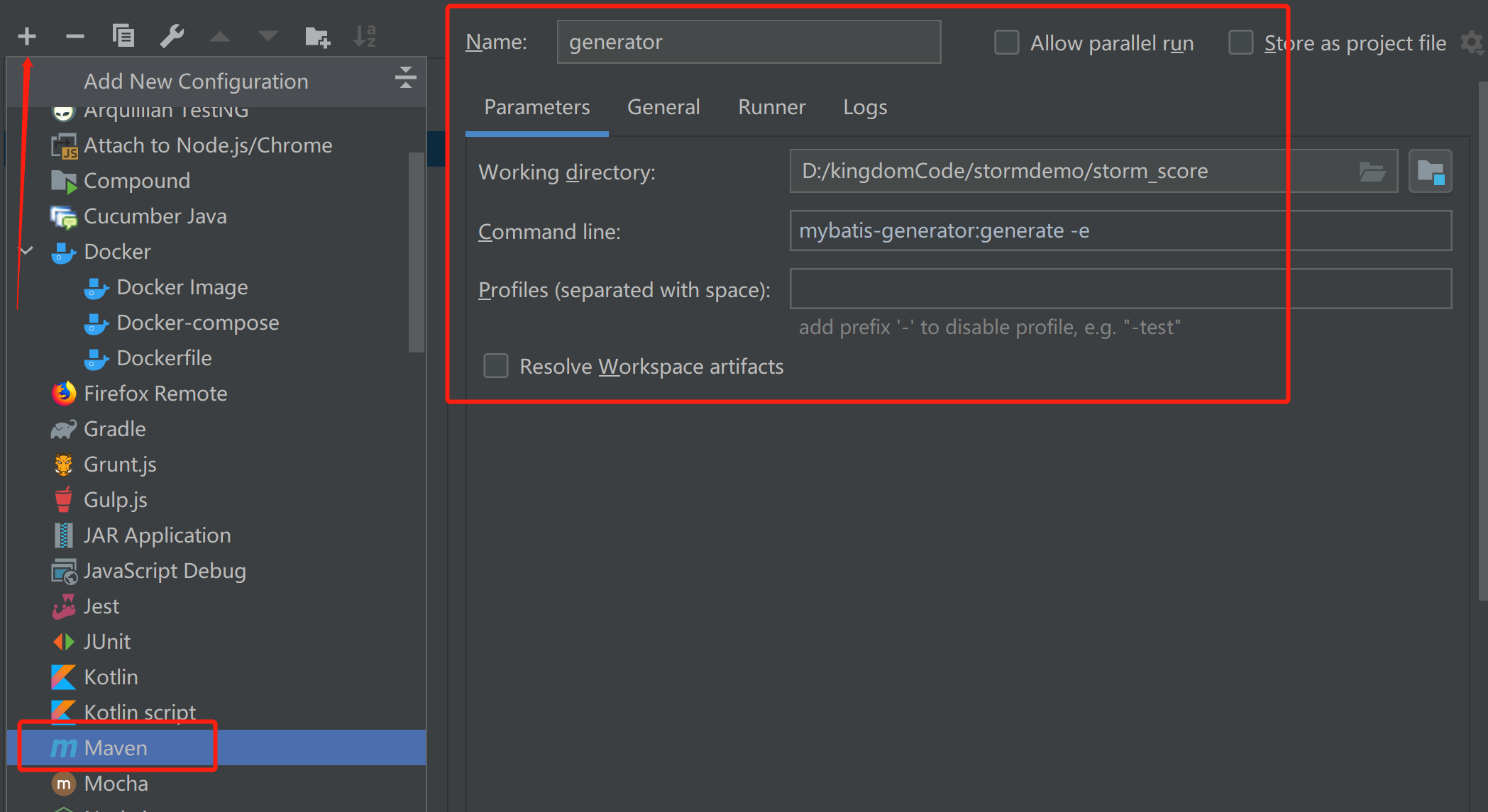Click the Copy Configuration toolbar icon
This screenshot has height=812, width=1488.
[x=123, y=35]
